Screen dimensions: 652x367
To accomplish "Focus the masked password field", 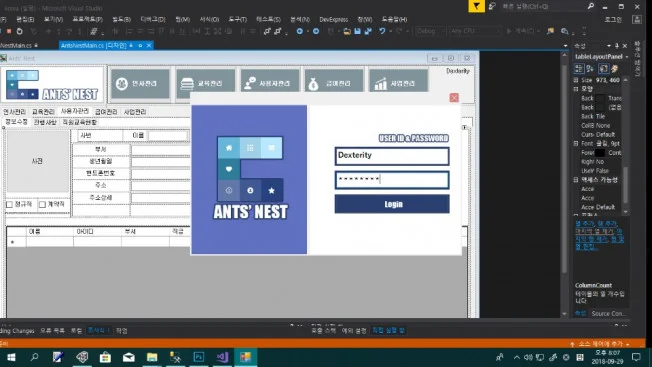I will (x=392, y=180).
